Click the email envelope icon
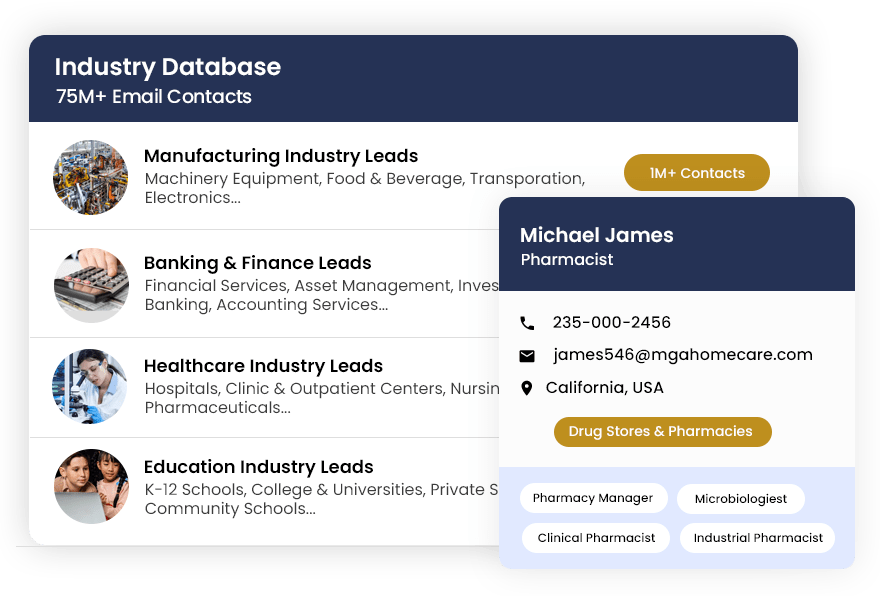 point(527,356)
